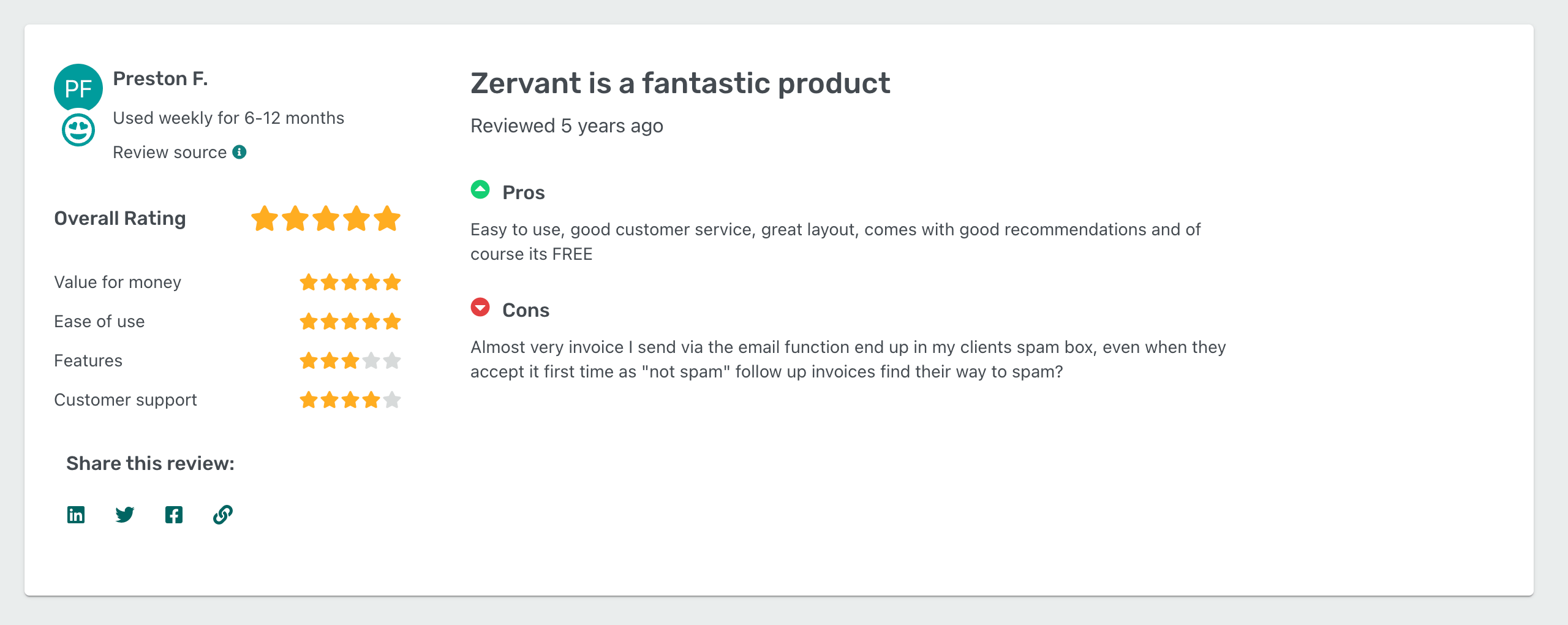The height and width of the screenshot is (625, 1568).
Task: Share review on LinkedIn
Action: (76, 515)
